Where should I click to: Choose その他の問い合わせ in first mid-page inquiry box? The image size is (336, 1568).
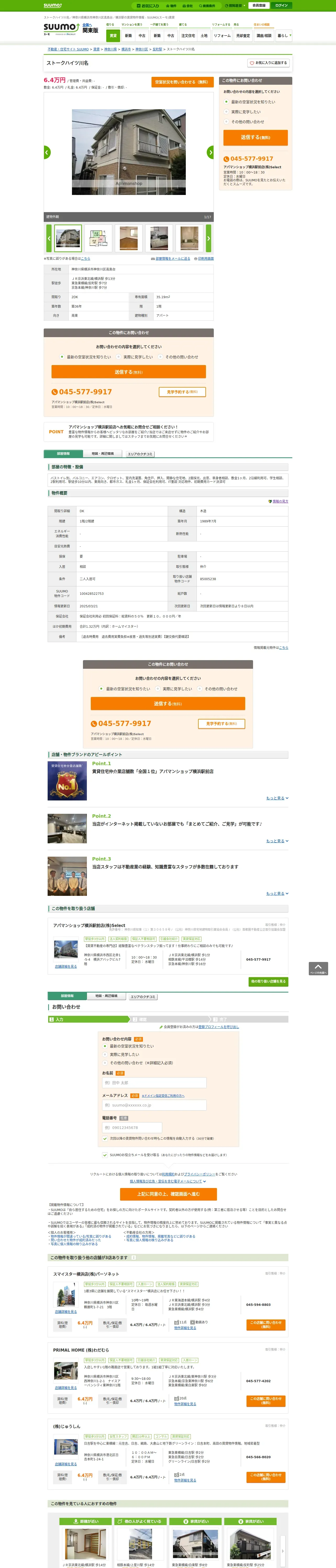pyautogui.click(x=160, y=357)
